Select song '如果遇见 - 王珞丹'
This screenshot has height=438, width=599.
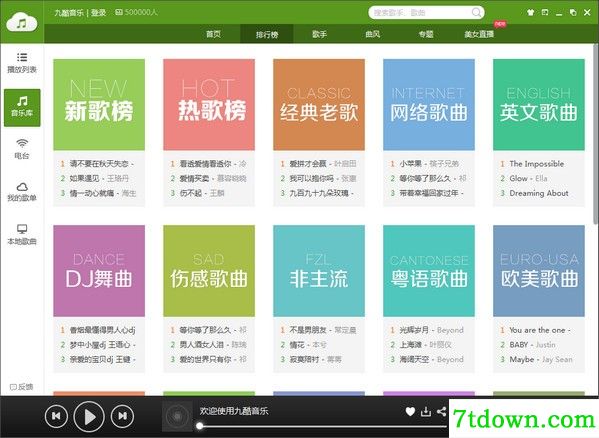(99, 178)
